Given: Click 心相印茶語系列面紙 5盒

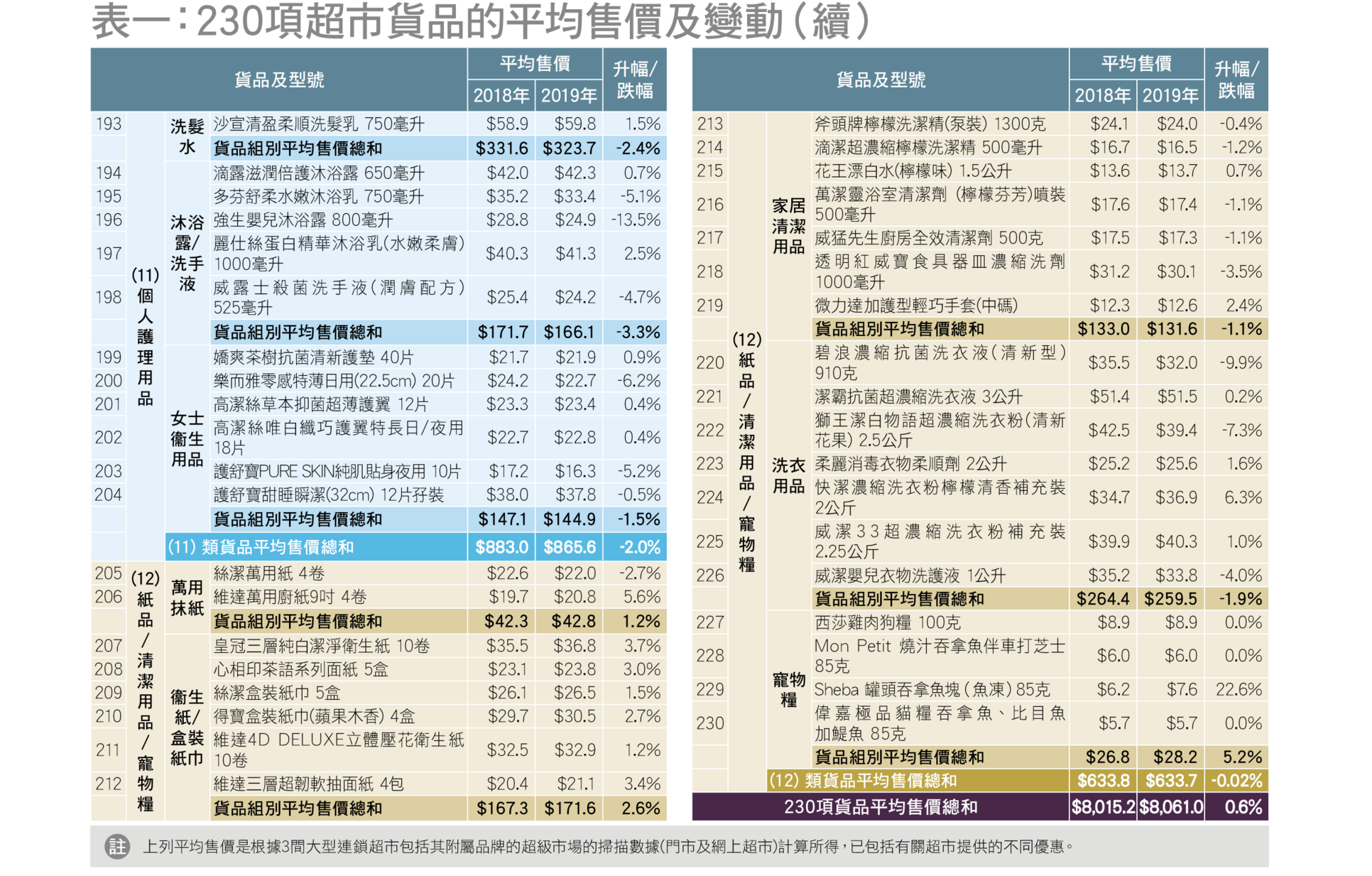Looking at the screenshot, I should pyautogui.click(x=303, y=671).
